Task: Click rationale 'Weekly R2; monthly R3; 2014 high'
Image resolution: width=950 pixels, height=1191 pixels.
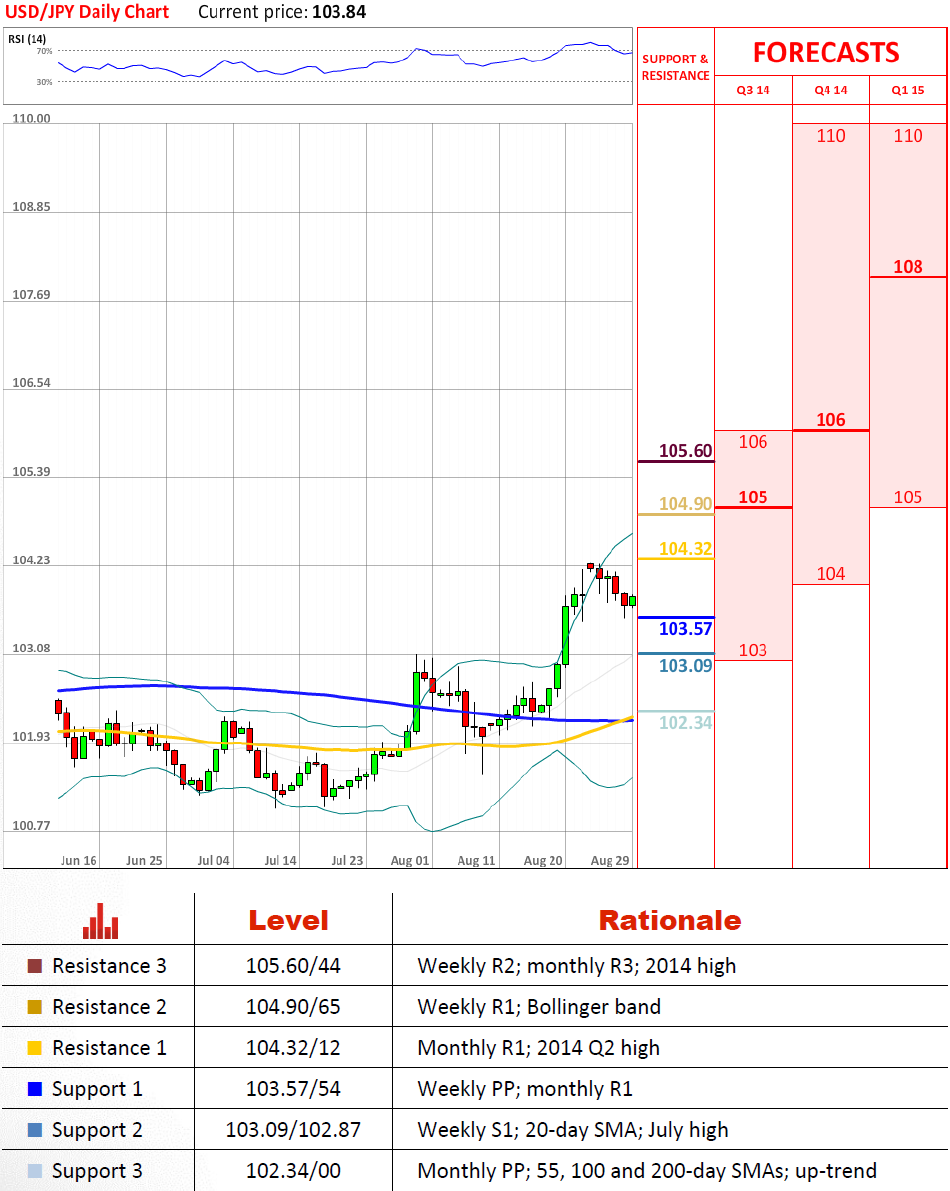Action: point(577,966)
